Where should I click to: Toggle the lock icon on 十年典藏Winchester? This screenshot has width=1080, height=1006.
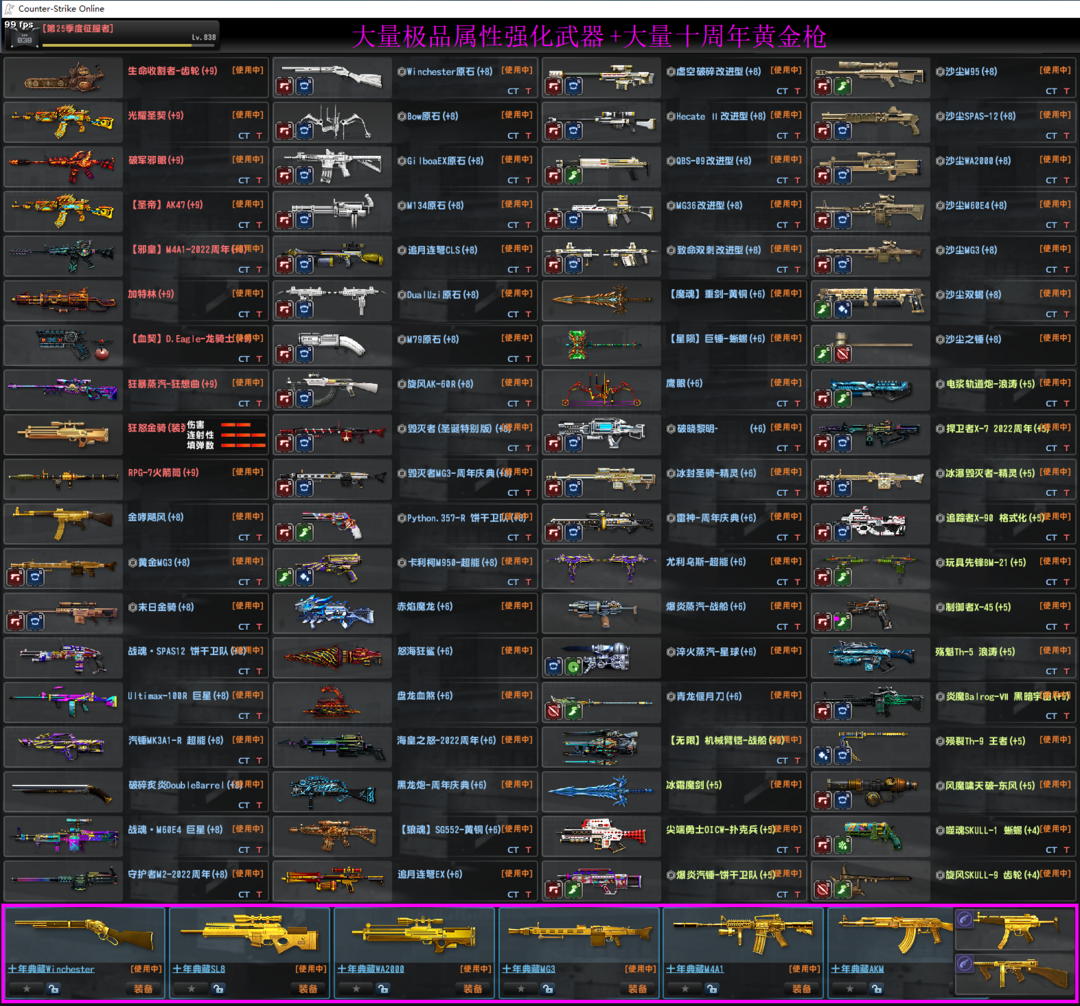(53, 989)
